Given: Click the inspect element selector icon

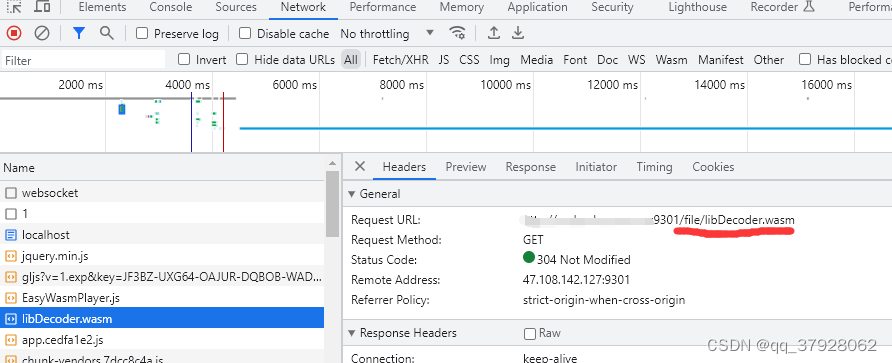Looking at the screenshot, I should tap(14, 7).
